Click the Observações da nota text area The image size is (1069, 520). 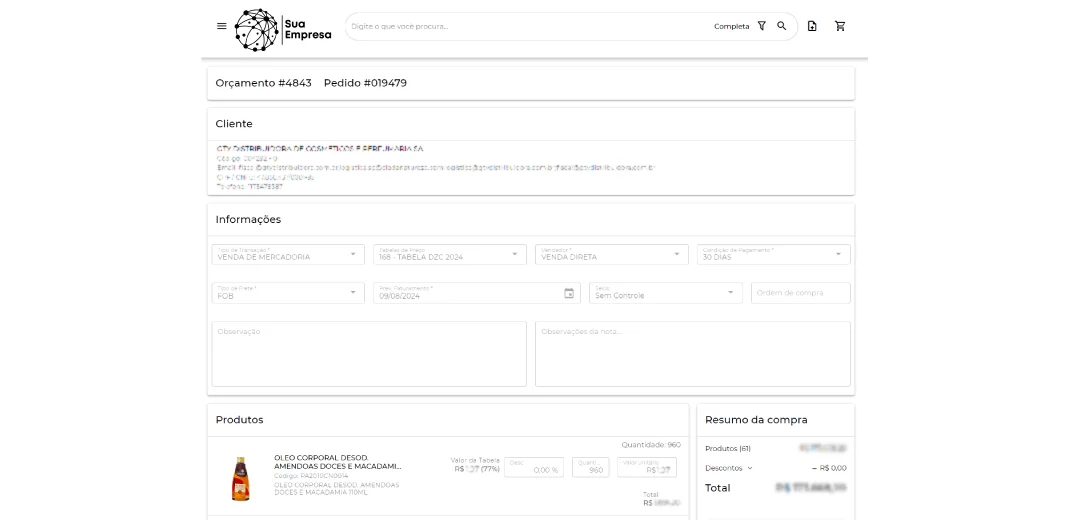click(x=692, y=354)
